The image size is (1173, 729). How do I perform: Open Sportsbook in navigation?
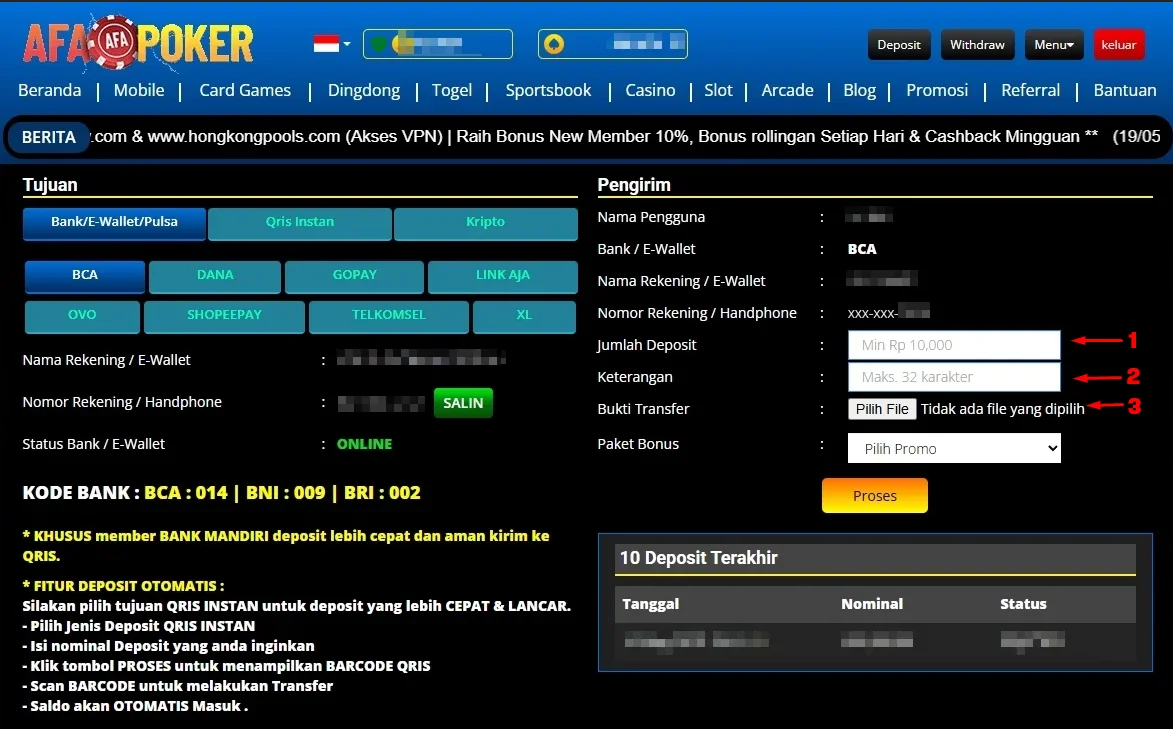[548, 91]
